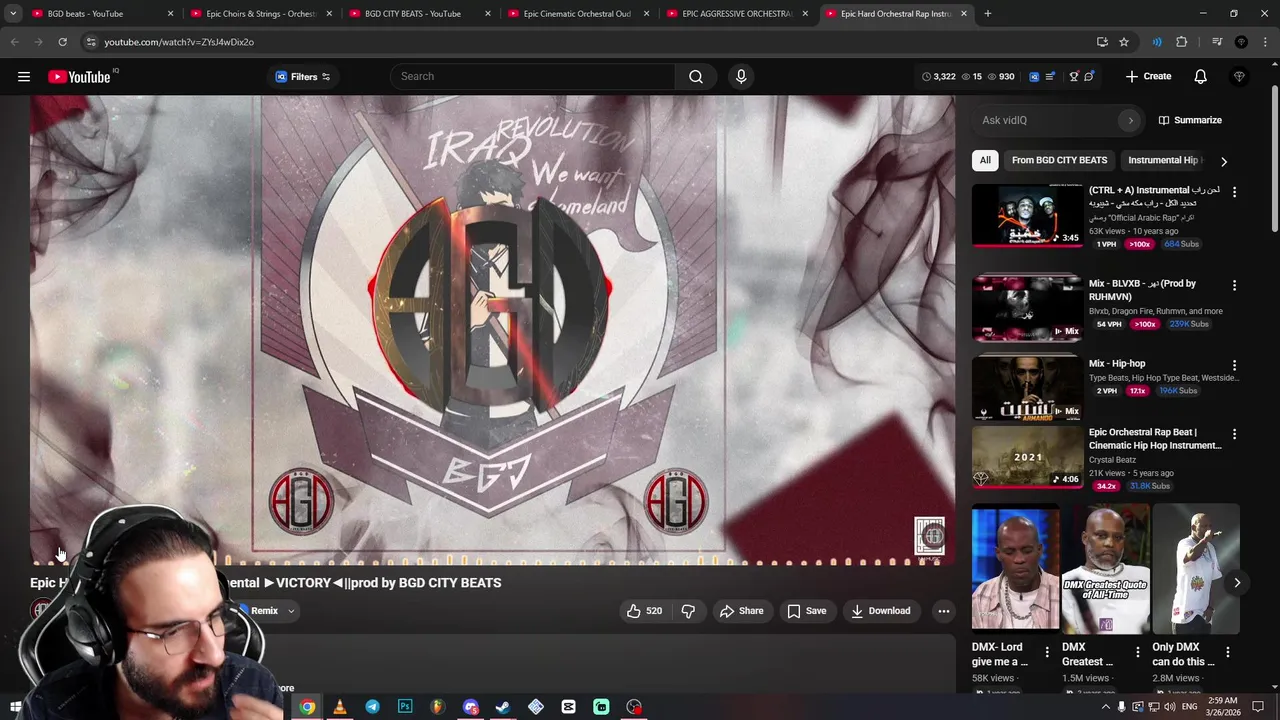The image size is (1280, 720).
Task: Go to the YouTube home logo
Action: (79, 77)
